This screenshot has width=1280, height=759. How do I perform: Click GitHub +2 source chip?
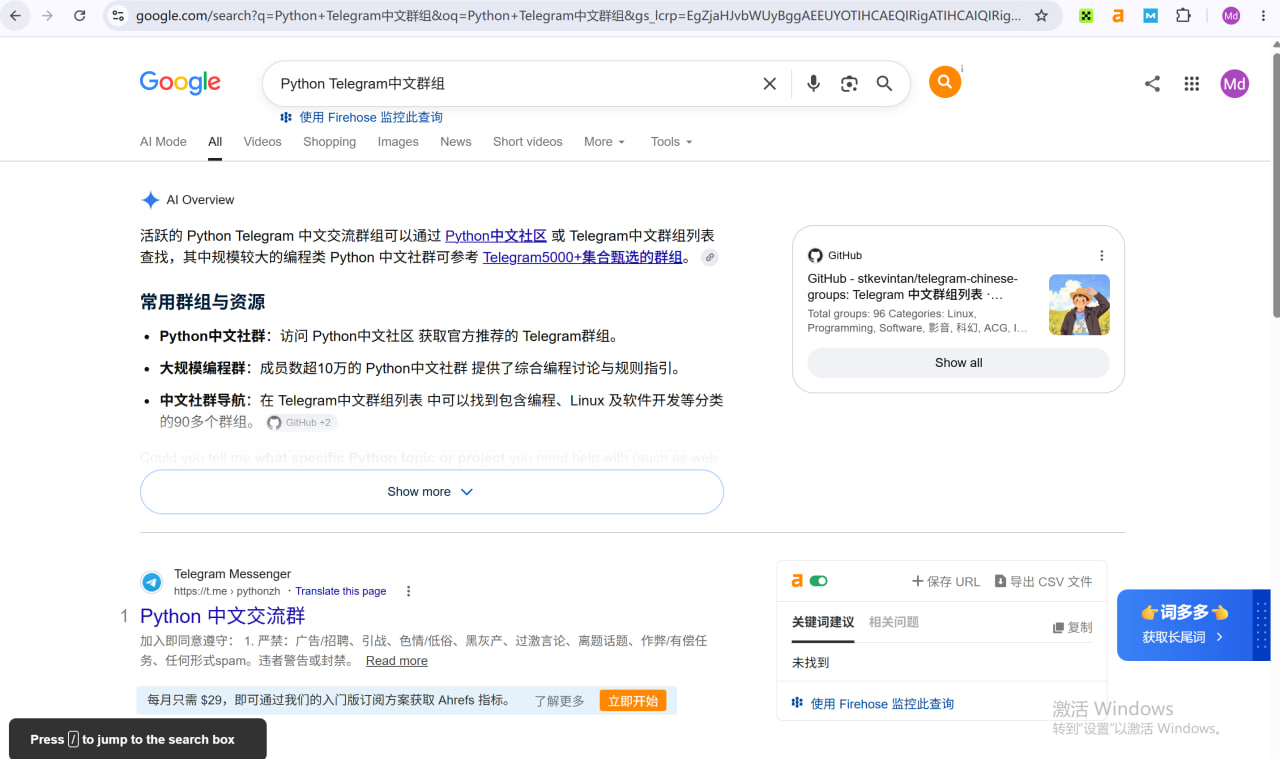pos(302,423)
